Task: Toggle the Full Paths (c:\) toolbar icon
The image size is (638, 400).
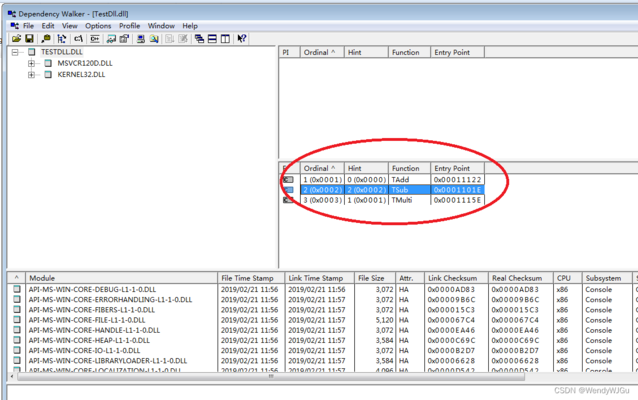Action: [78, 39]
